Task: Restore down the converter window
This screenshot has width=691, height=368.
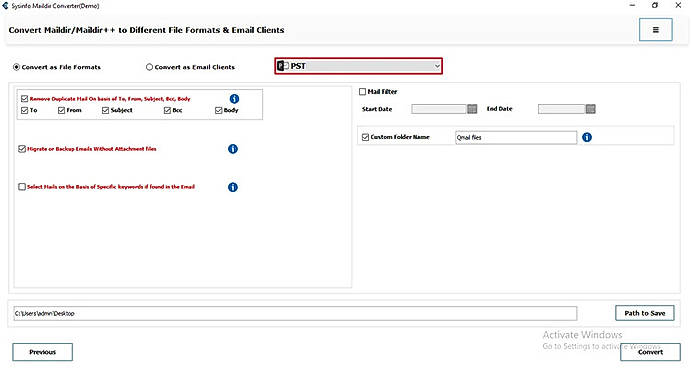Action: click(655, 5)
